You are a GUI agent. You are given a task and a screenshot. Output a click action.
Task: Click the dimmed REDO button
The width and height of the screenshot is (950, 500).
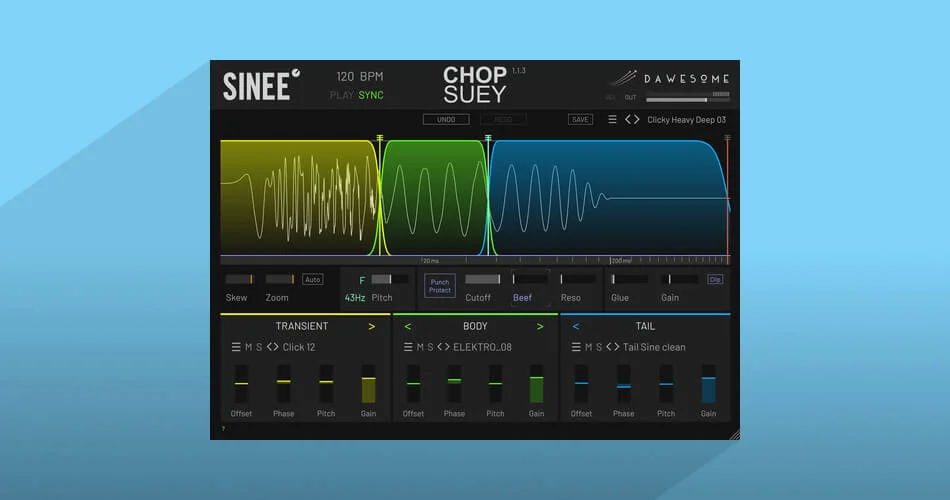(503, 119)
